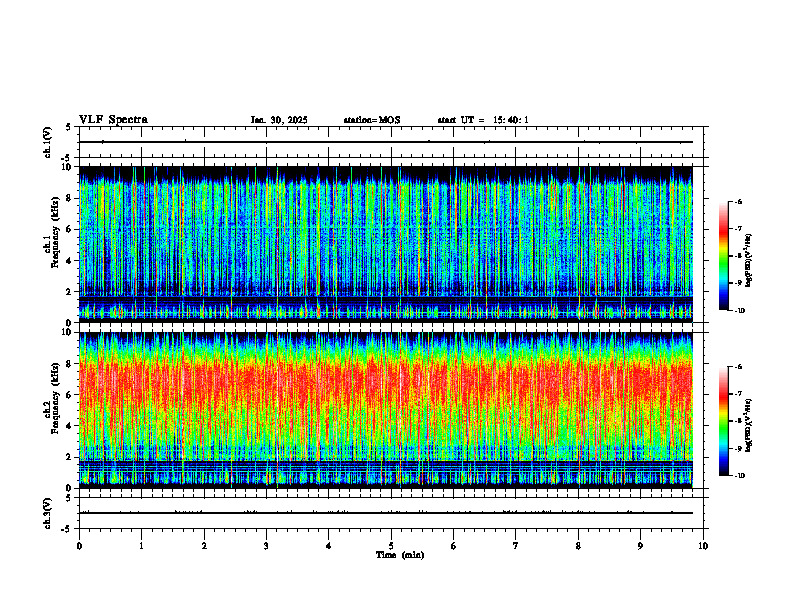The width and height of the screenshot is (792, 612).
Task: Click the ch.2 colorbar "-10" tick value
Action: click(740, 476)
